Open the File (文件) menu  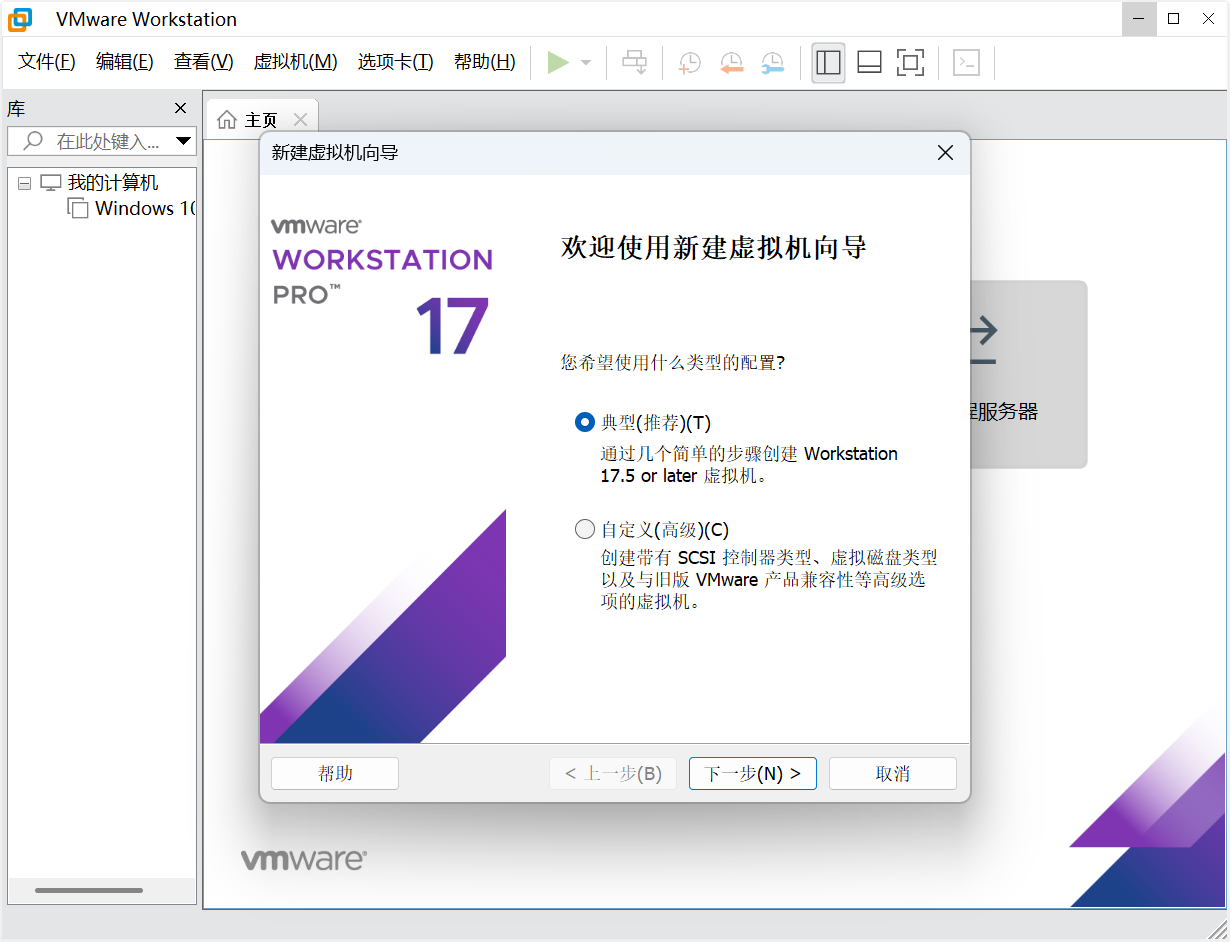coord(47,62)
